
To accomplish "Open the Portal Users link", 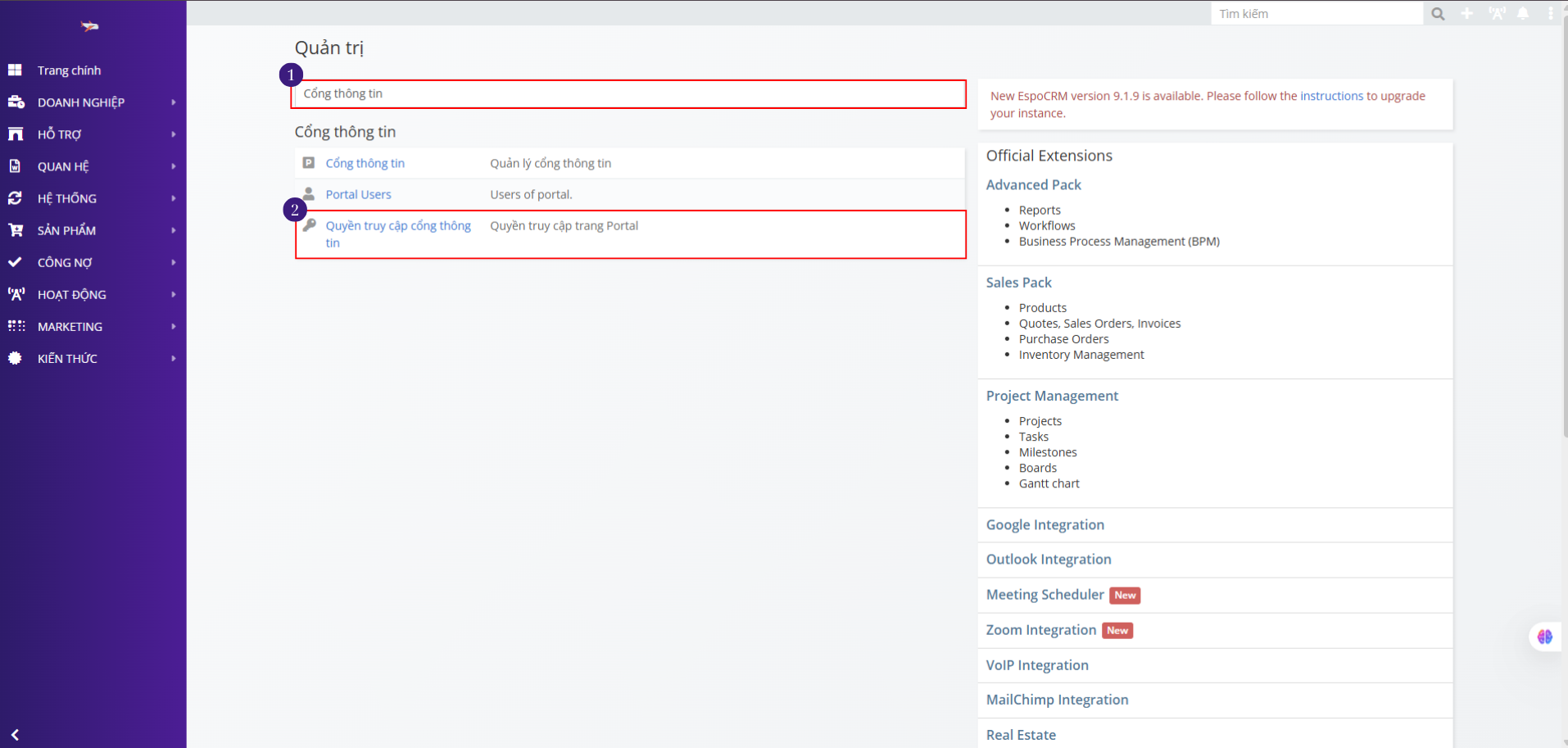I will pyautogui.click(x=358, y=194).
